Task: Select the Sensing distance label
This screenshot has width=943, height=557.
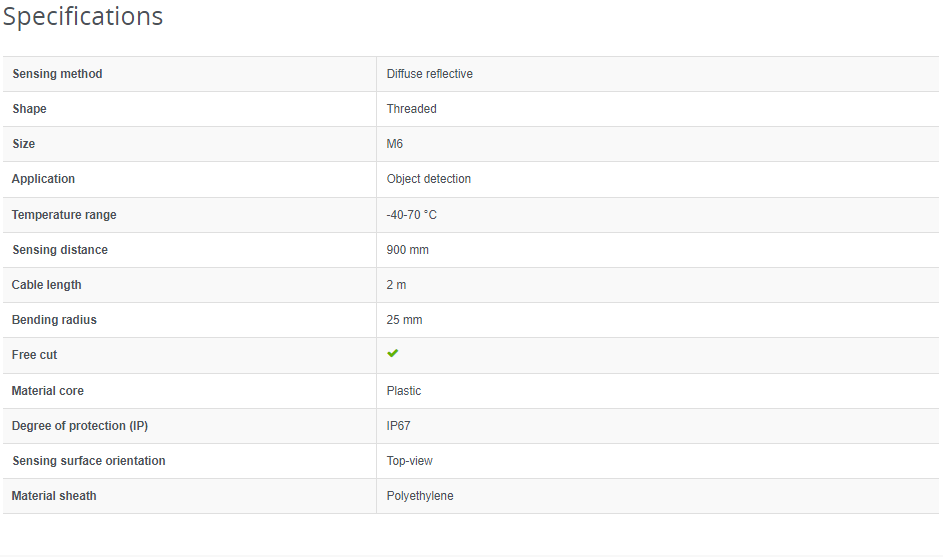Action: [60, 250]
